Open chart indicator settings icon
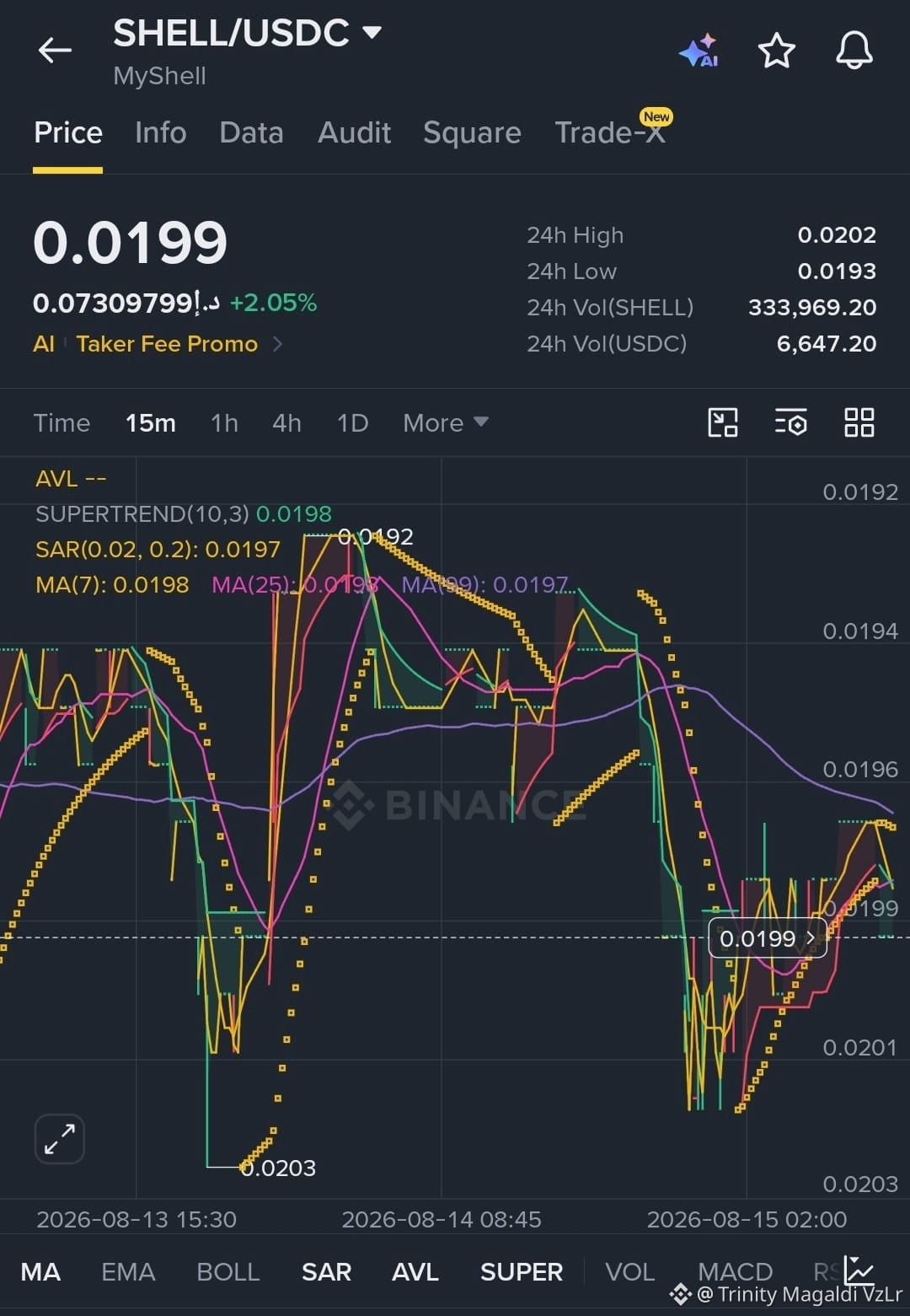910x1316 pixels. pyautogui.click(x=791, y=422)
